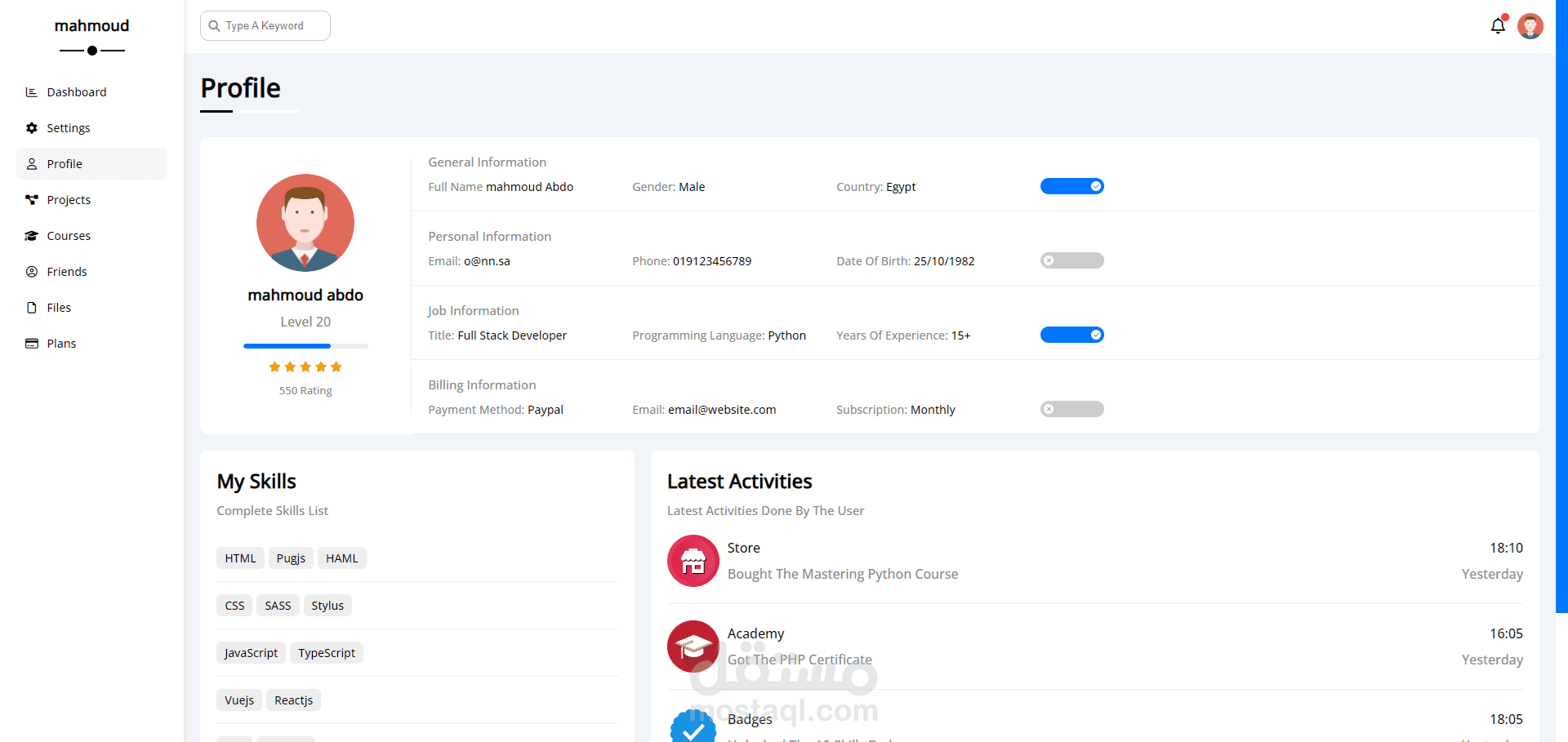Toggle off General Information switch
Image resolution: width=1568 pixels, height=742 pixels.
pyautogui.click(x=1071, y=186)
